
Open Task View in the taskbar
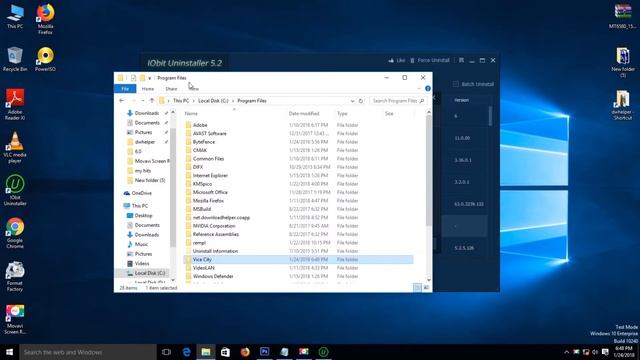coord(166,352)
